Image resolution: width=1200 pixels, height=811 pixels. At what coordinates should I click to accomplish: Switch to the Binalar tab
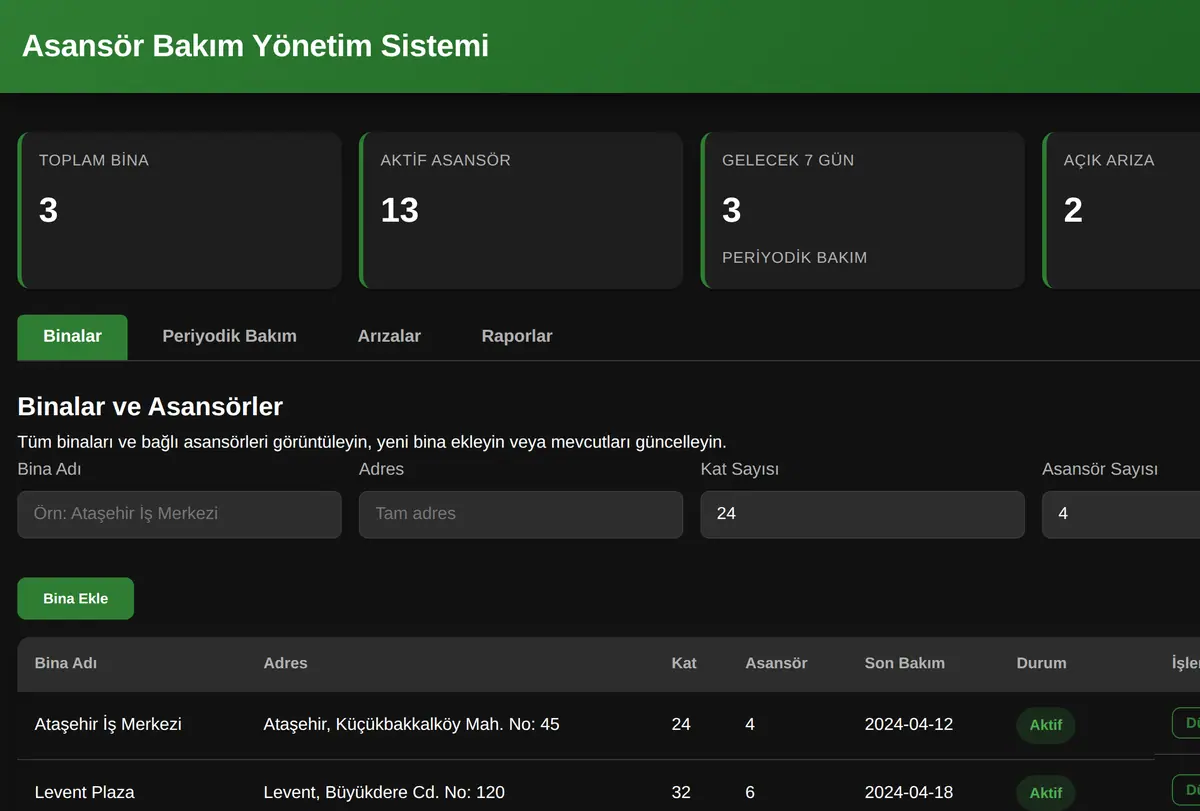click(x=72, y=337)
